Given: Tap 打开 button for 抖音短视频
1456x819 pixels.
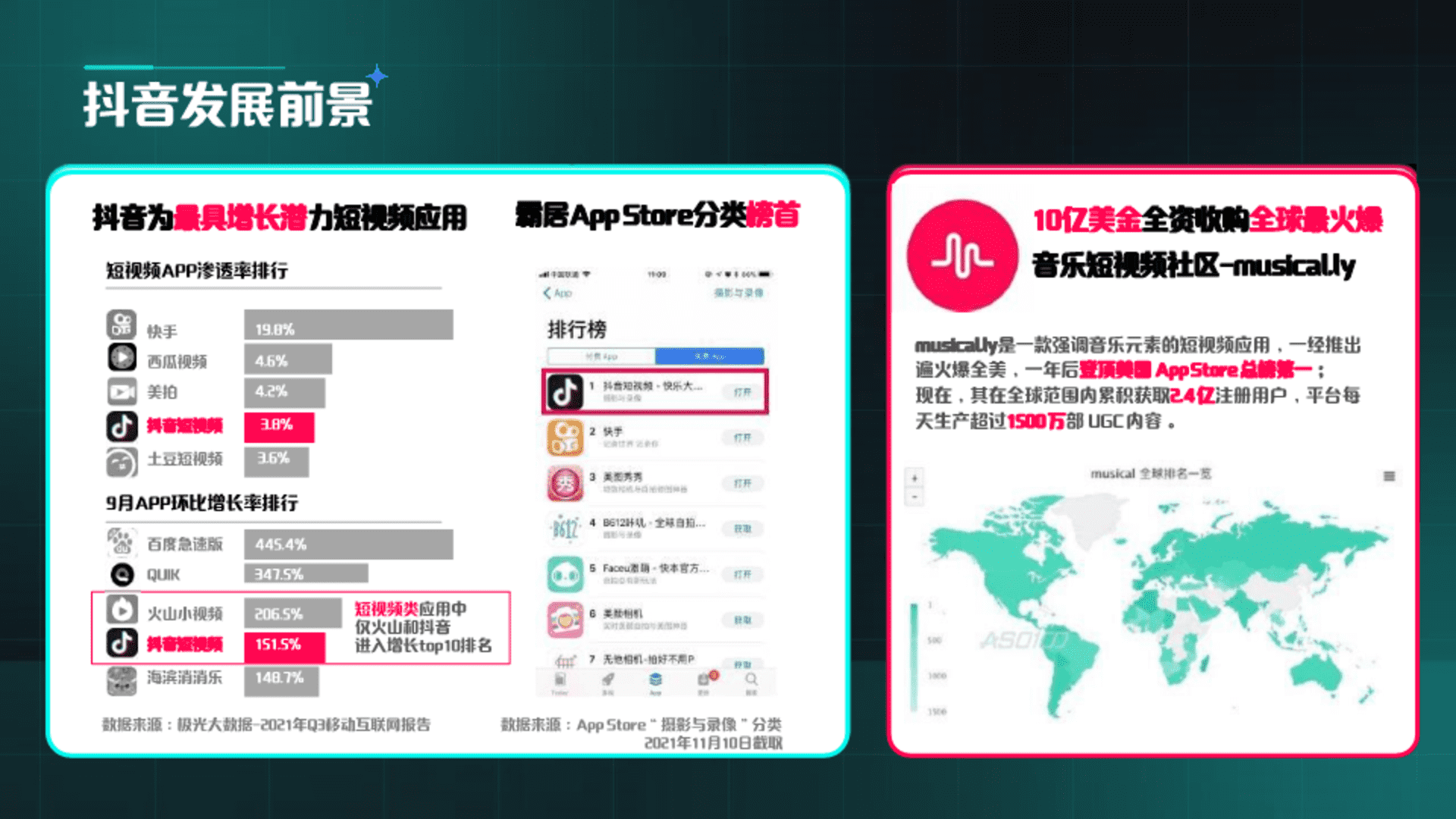Looking at the screenshot, I should click(x=742, y=392).
